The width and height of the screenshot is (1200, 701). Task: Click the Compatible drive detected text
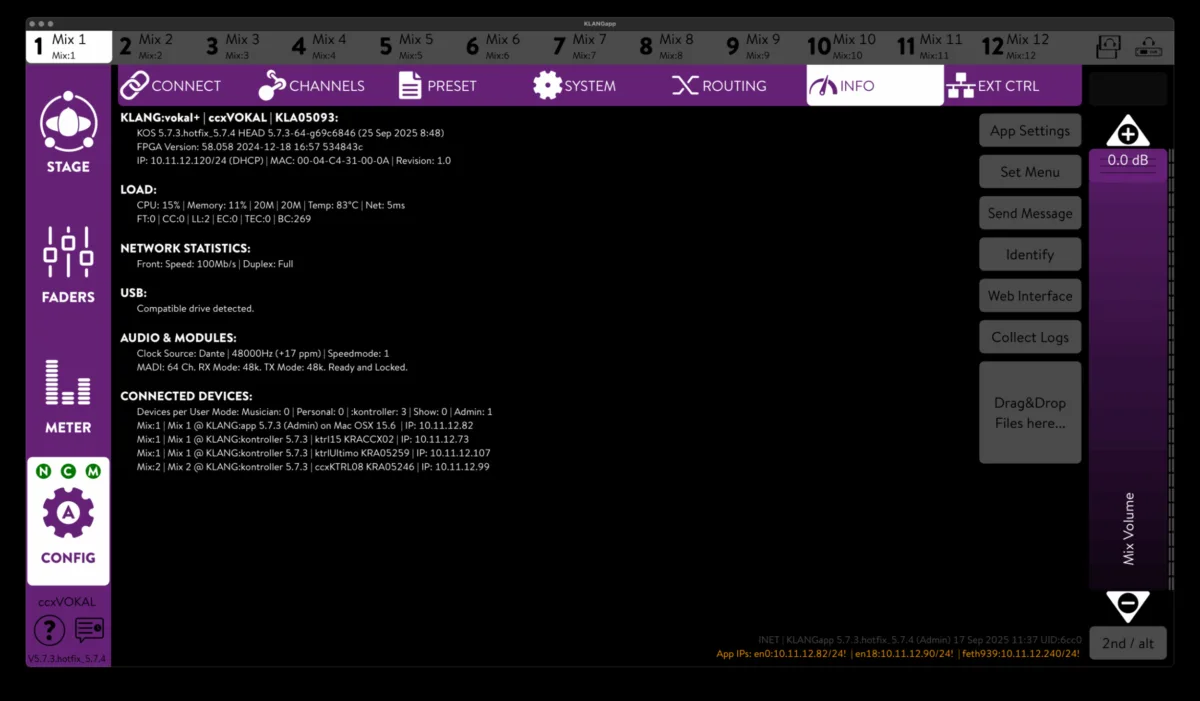tap(195, 308)
